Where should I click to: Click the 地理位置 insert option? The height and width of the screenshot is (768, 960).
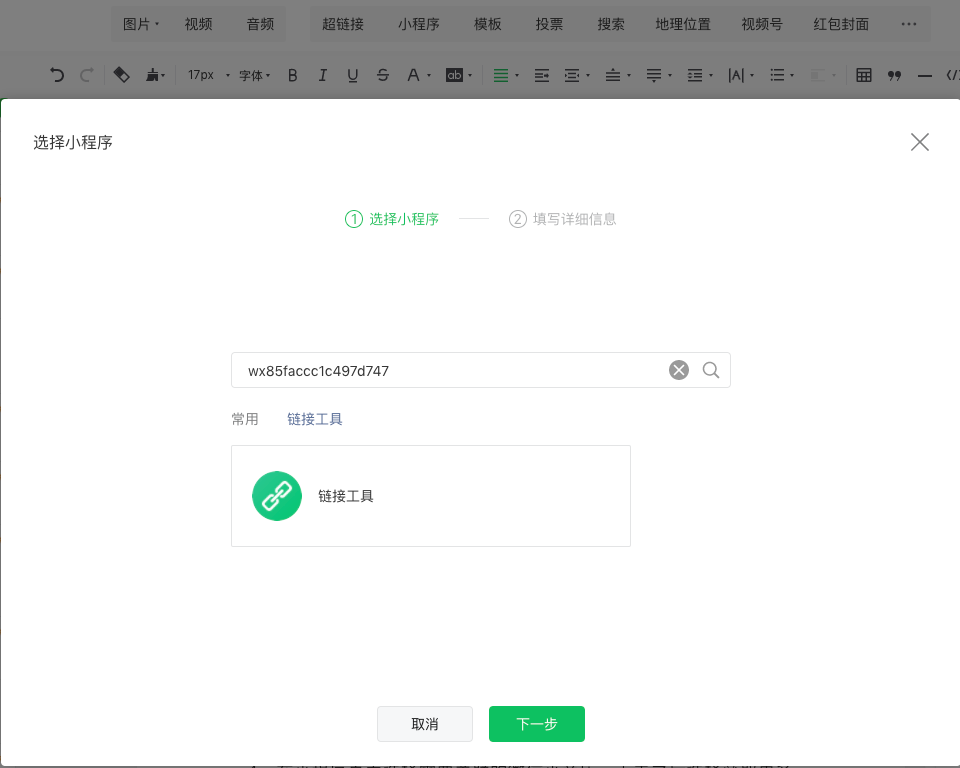[683, 24]
